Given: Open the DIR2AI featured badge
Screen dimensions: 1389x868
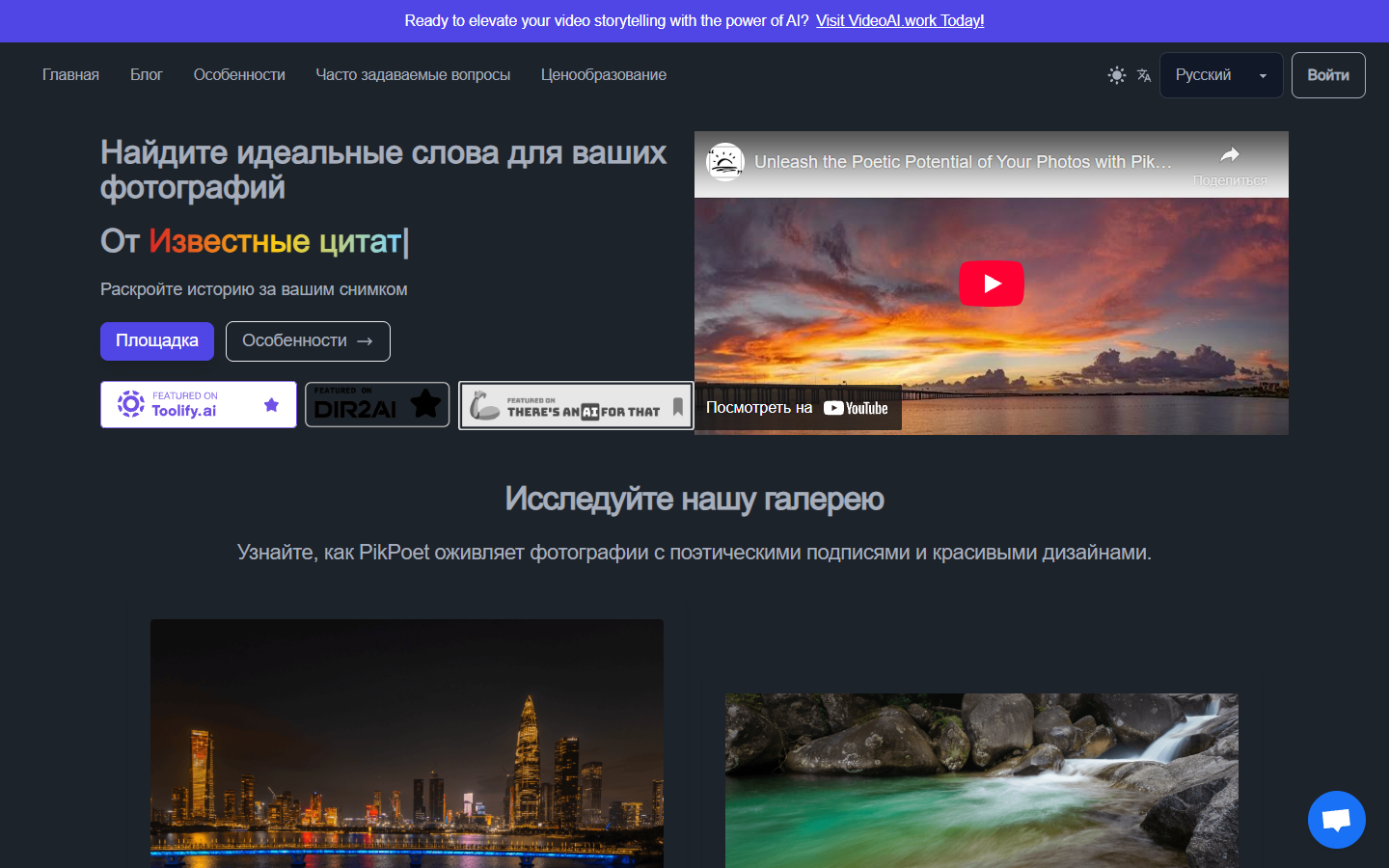Looking at the screenshot, I should click(x=378, y=404).
